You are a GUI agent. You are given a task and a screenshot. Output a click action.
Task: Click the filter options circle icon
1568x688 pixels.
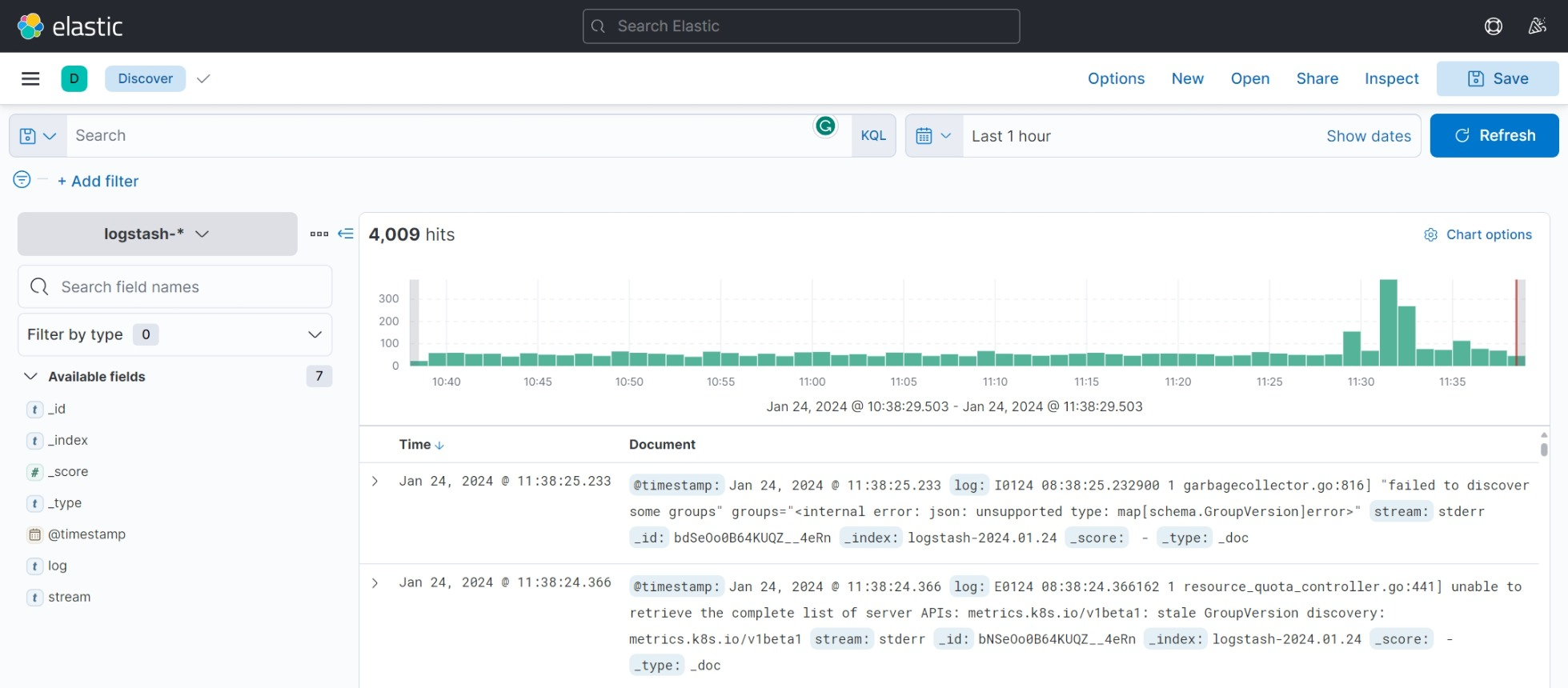pyautogui.click(x=22, y=179)
